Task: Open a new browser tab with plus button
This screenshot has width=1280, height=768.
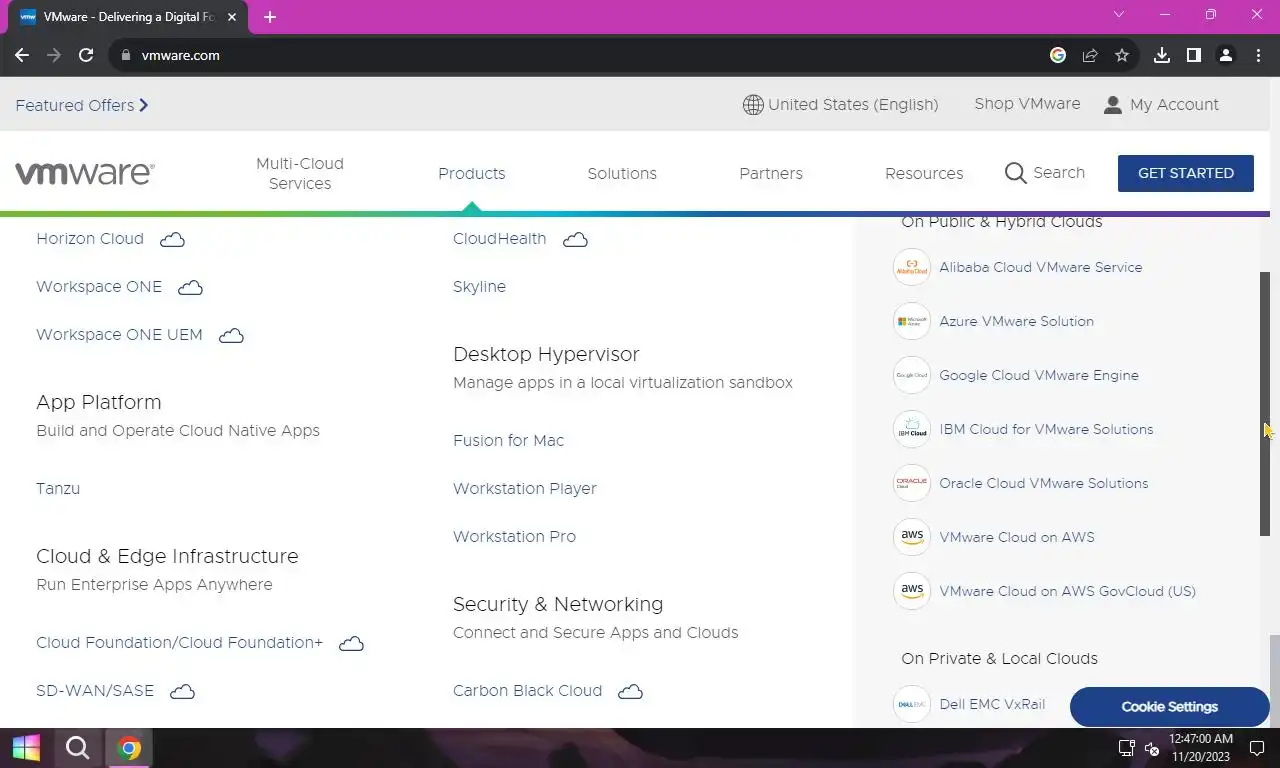Action: coord(270,17)
